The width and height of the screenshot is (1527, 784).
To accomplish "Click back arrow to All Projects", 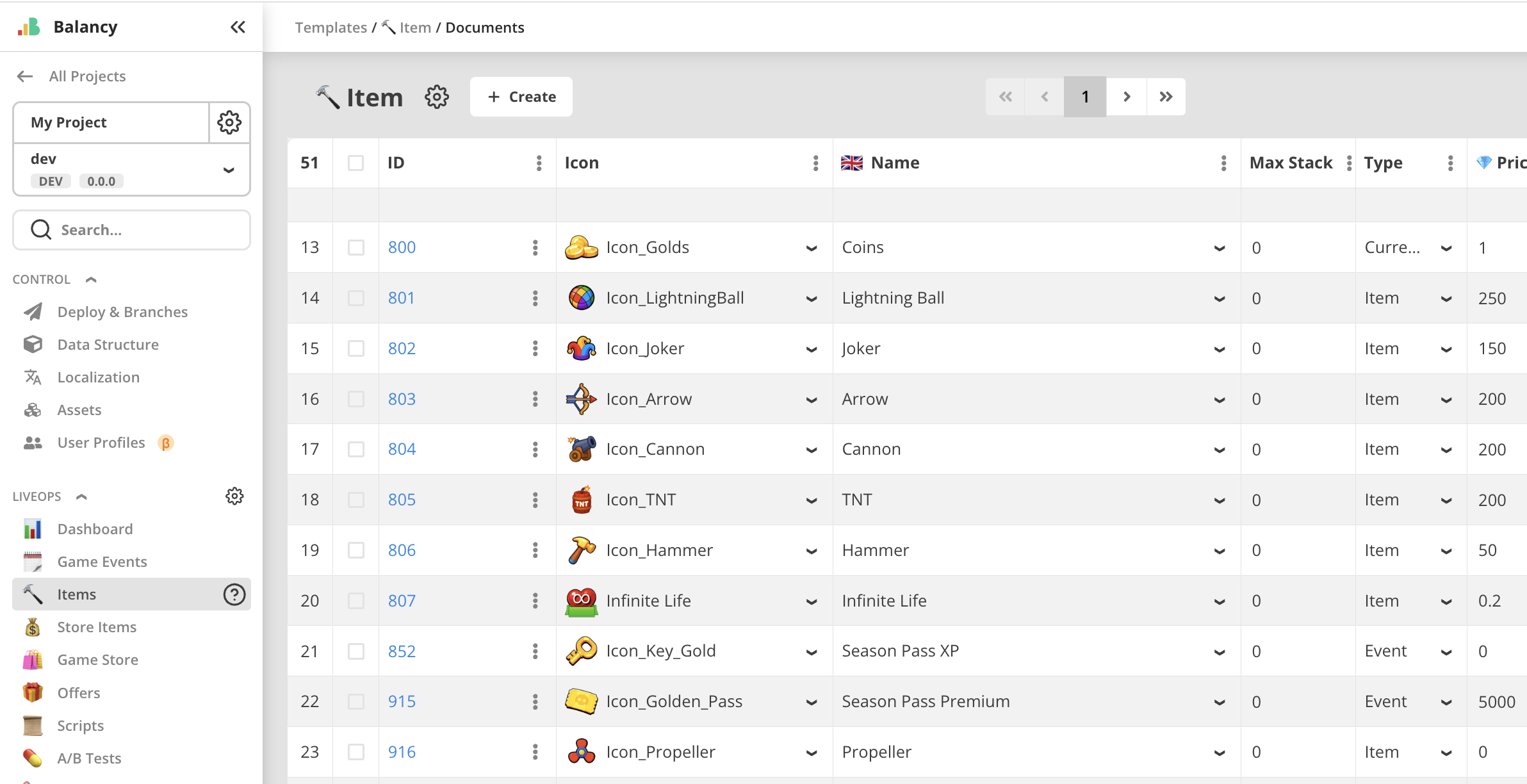I will click(x=25, y=76).
